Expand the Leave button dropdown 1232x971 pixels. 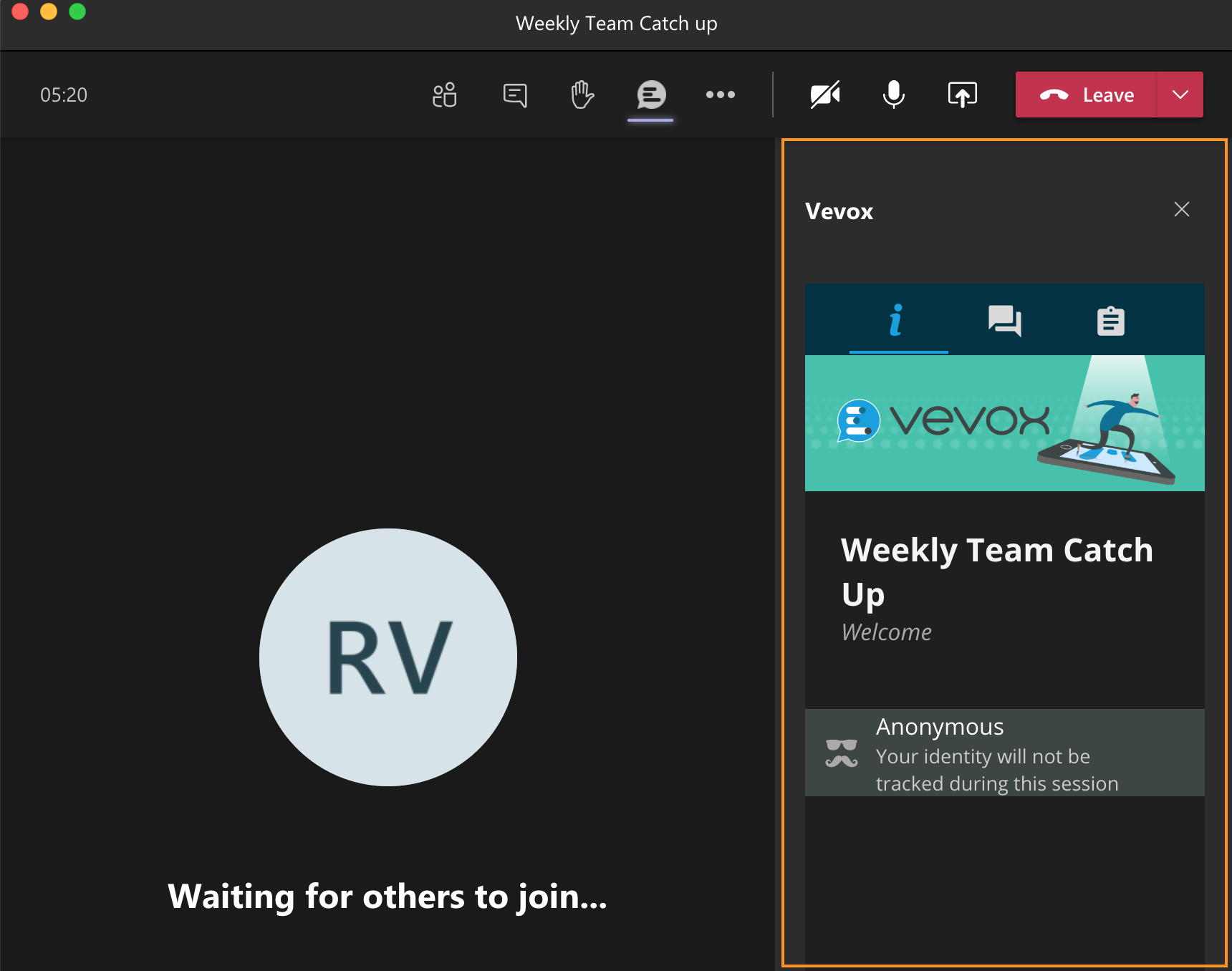[1179, 95]
